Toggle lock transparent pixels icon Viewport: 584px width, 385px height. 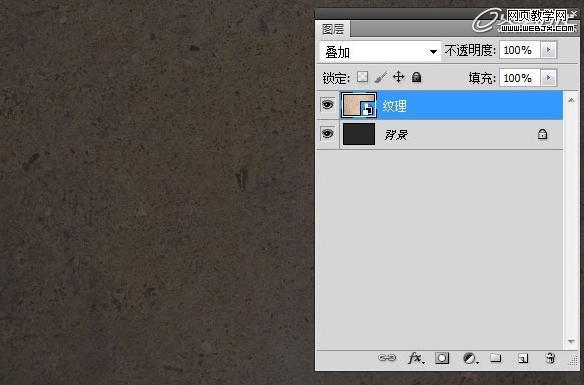click(362, 77)
